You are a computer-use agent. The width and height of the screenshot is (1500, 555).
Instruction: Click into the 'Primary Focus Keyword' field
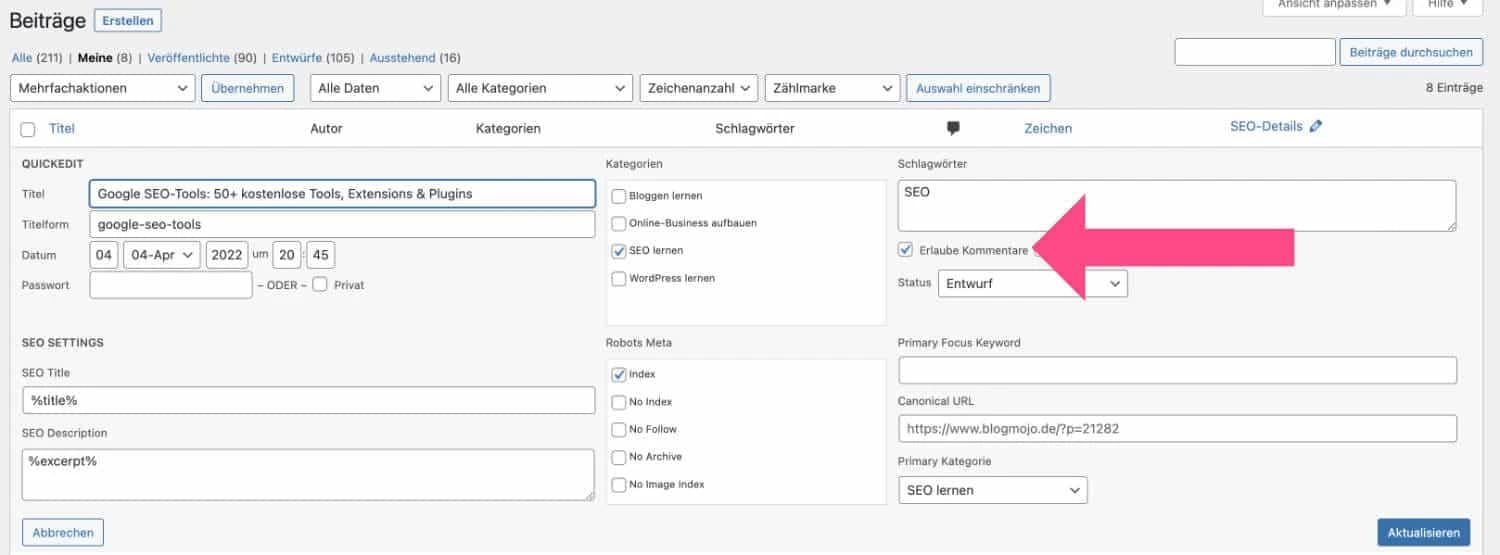[x=1177, y=371]
